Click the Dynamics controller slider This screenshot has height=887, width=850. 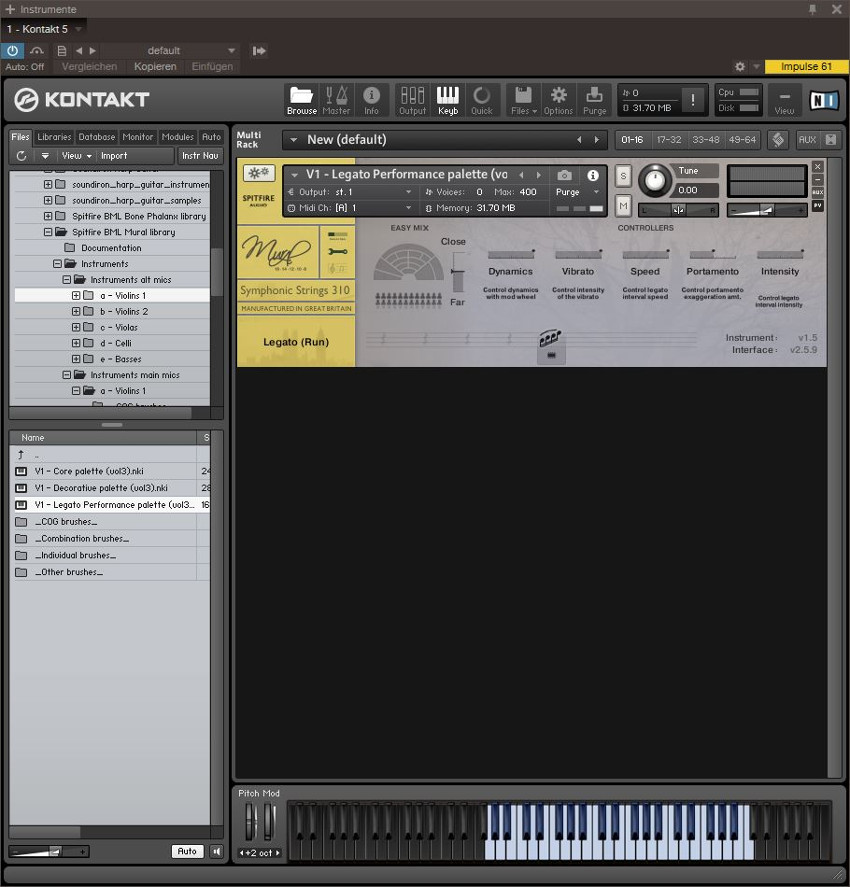[x=511, y=254]
